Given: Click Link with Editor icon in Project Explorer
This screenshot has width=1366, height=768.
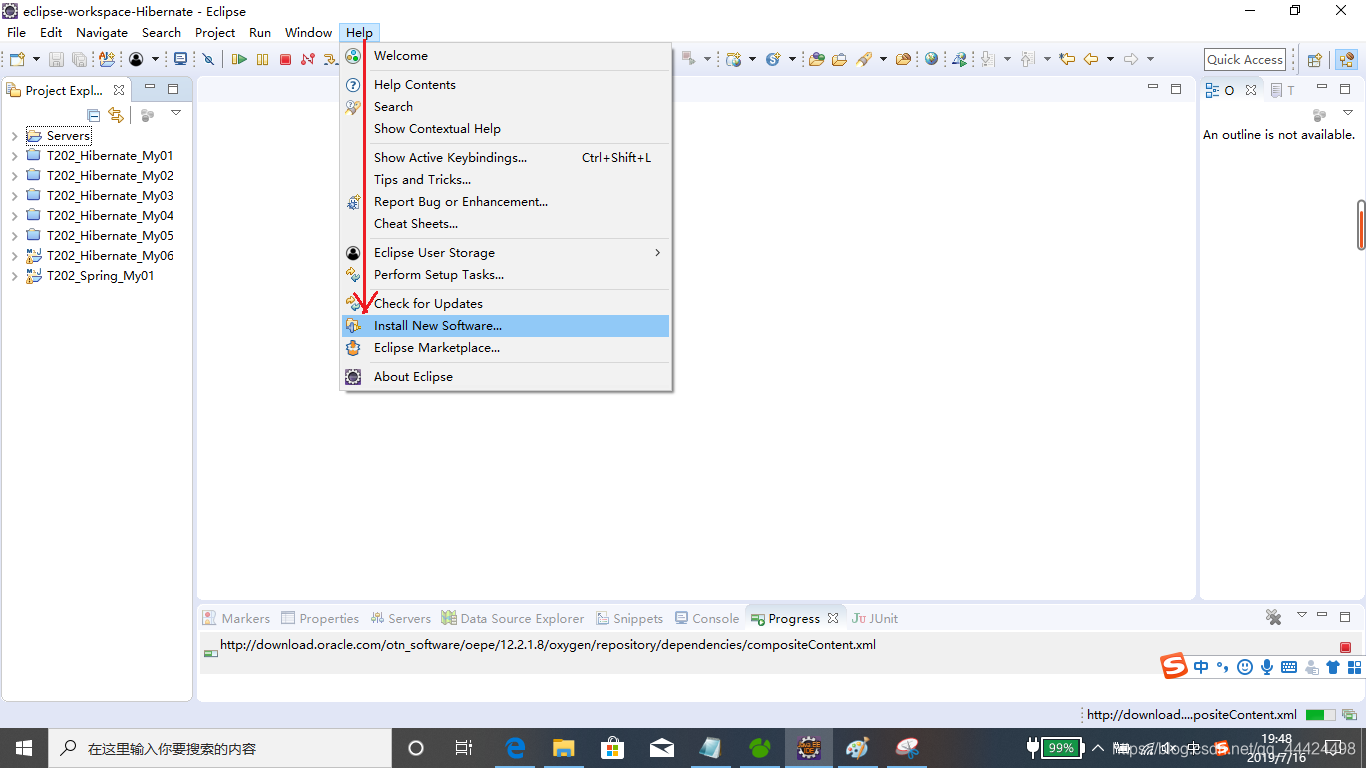Looking at the screenshot, I should click(116, 115).
